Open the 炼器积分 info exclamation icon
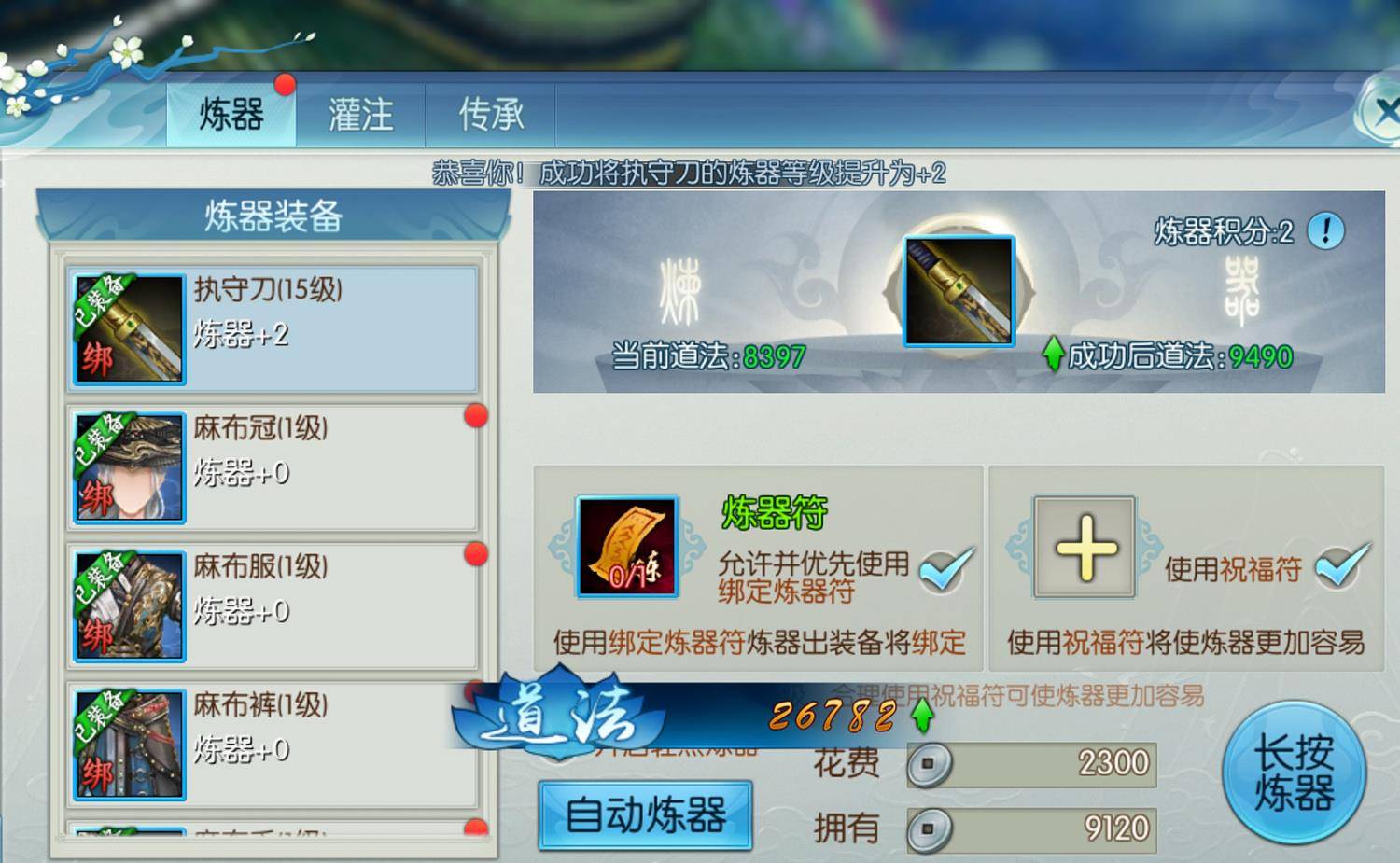This screenshot has height=863, width=1400. (x=1325, y=230)
